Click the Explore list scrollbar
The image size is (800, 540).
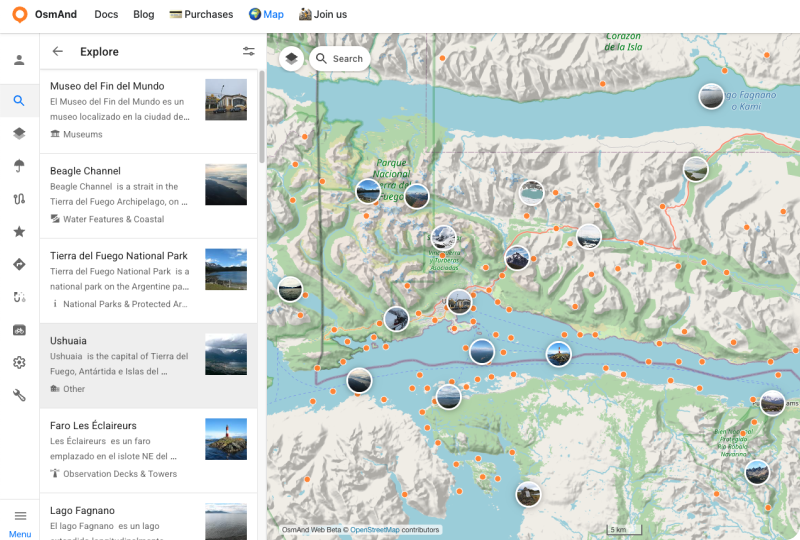coord(262,115)
